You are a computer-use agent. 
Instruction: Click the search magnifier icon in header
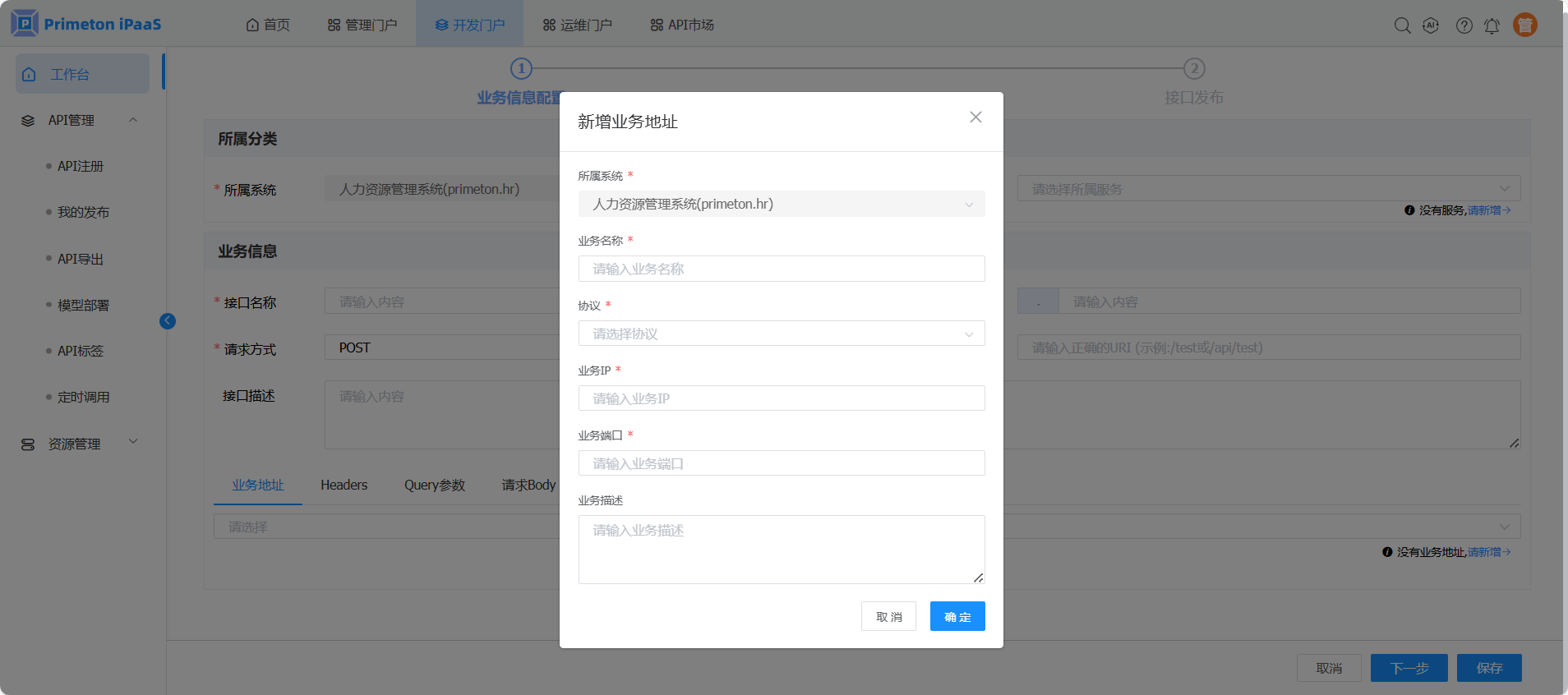tap(1402, 25)
